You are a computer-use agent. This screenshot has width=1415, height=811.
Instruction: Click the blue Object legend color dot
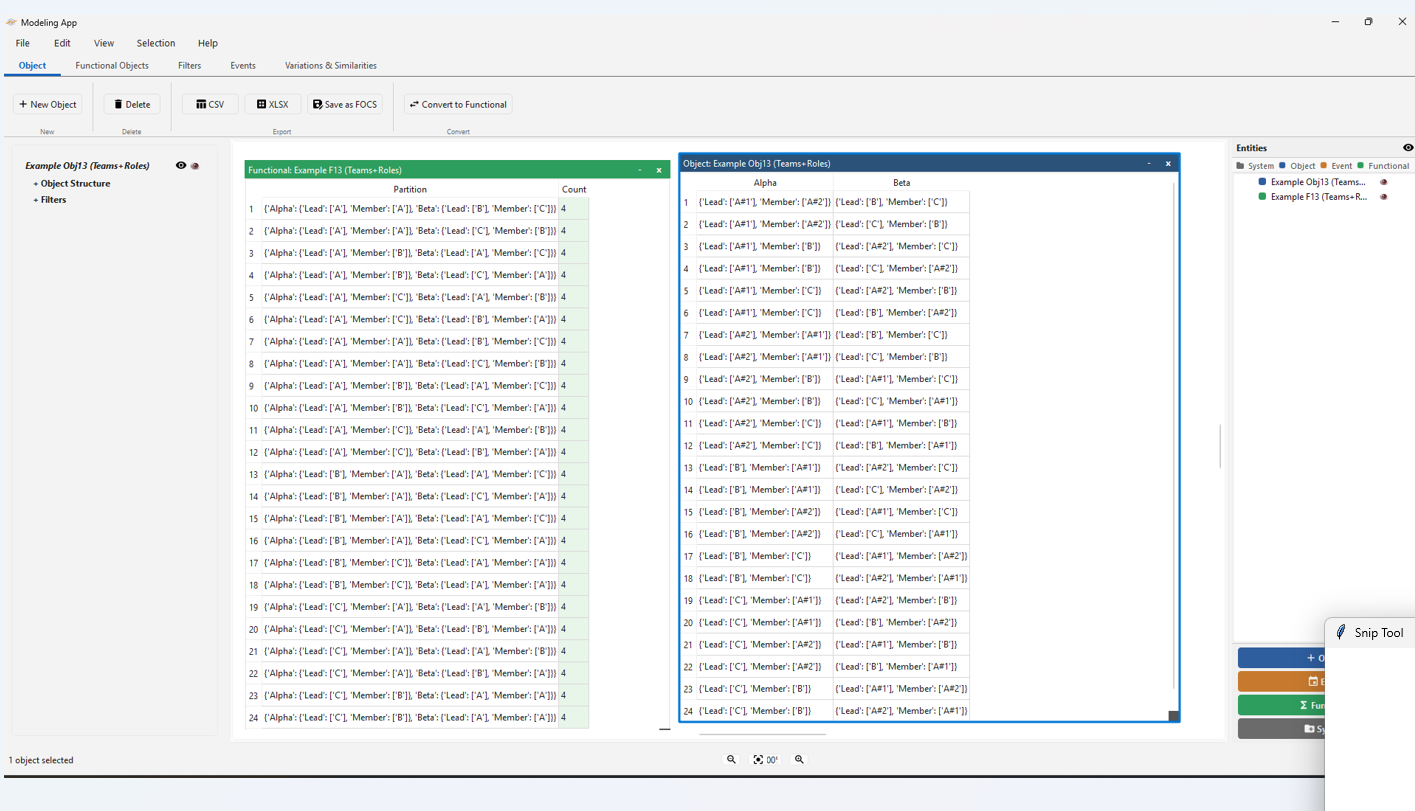(x=1282, y=166)
